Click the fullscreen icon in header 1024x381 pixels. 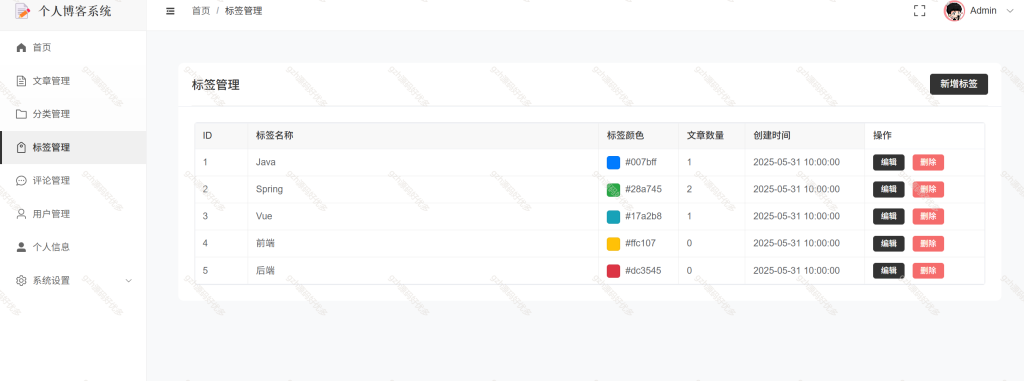(920, 10)
